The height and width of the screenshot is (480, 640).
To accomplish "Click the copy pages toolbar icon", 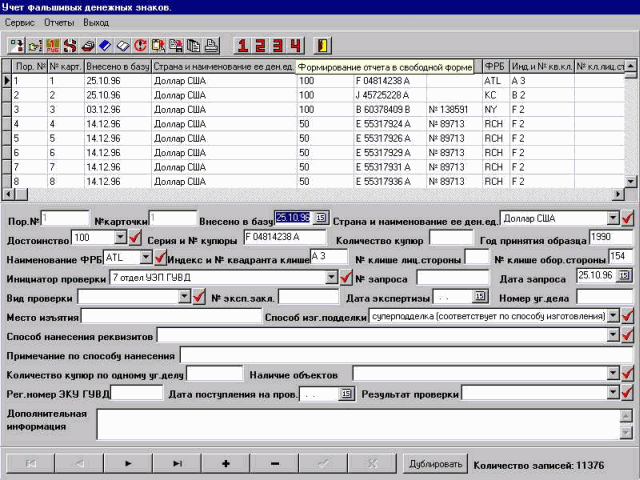I will [x=193, y=45].
